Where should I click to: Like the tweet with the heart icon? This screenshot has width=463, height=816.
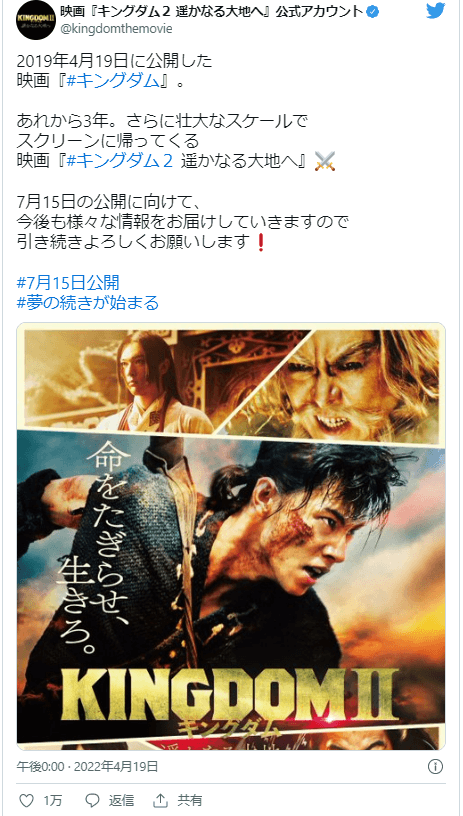coord(27,799)
